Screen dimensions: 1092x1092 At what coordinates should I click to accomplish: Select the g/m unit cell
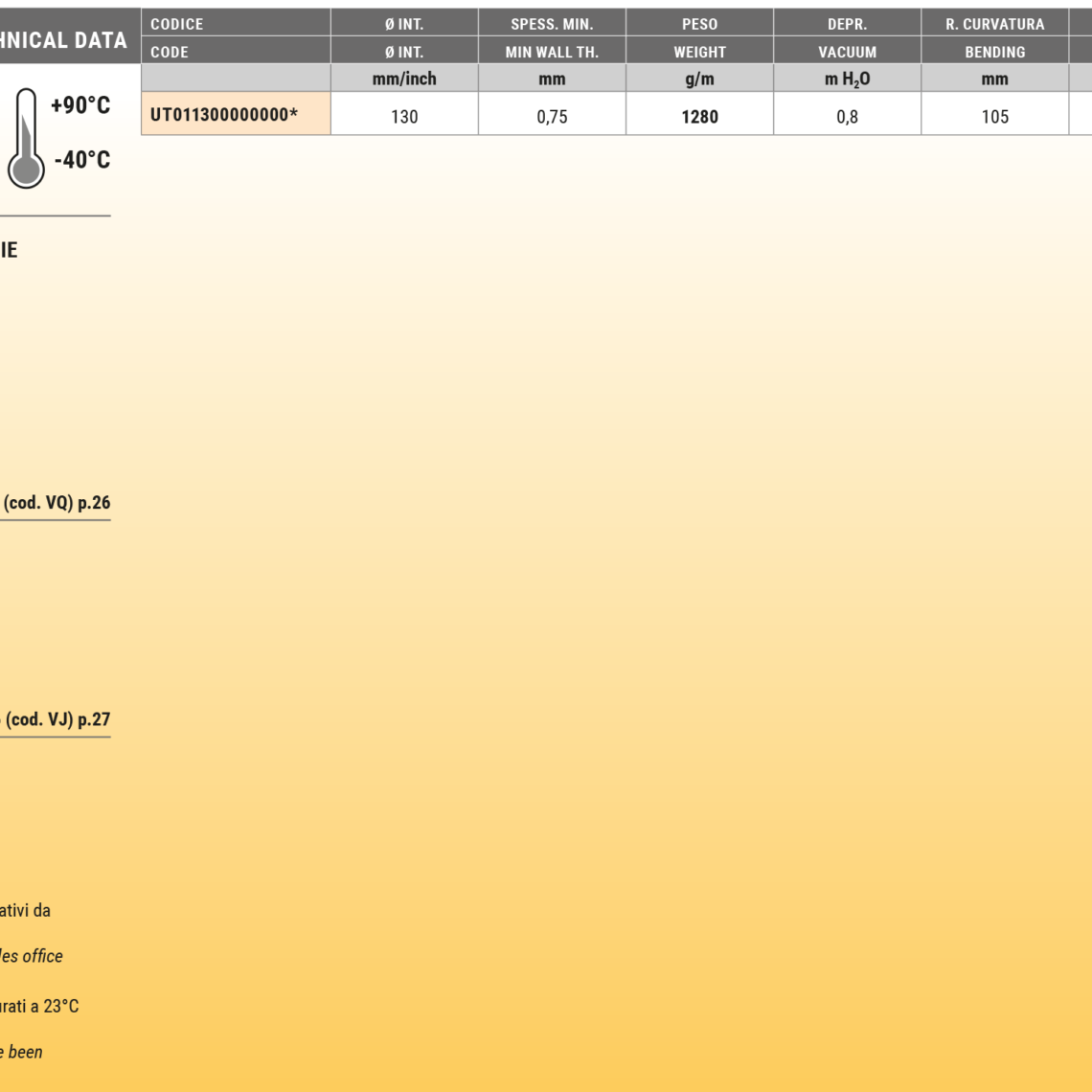(x=699, y=80)
